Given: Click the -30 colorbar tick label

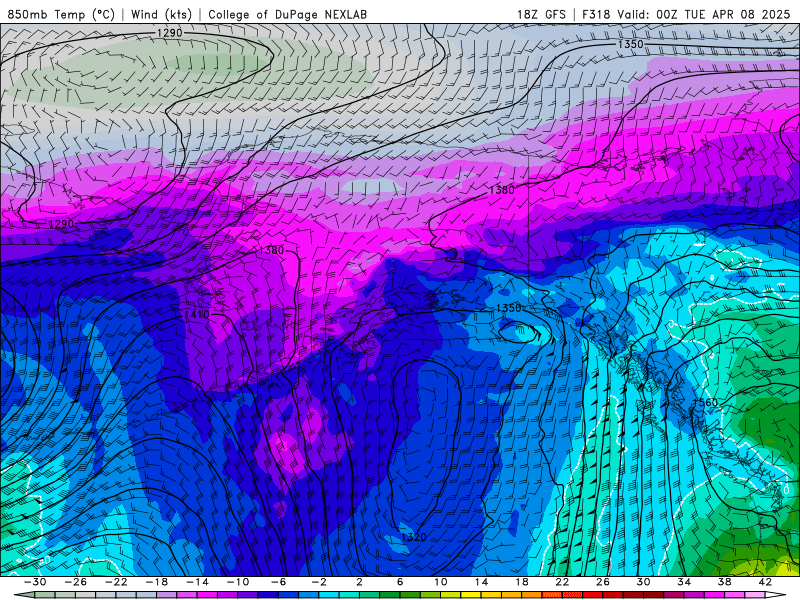Looking at the screenshot, I should pyautogui.click(x=35, y=582).
